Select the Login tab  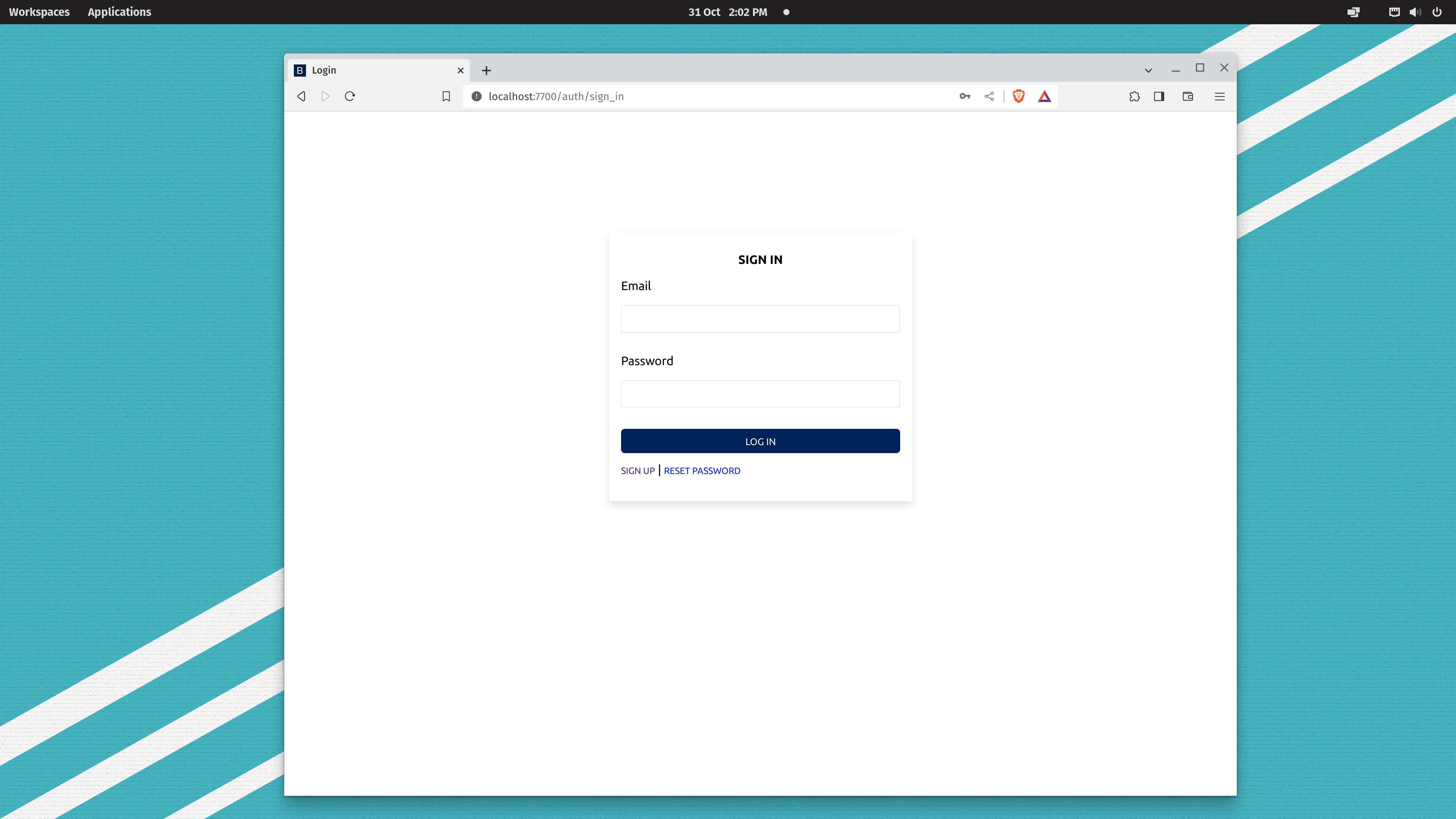coord(379,71)
